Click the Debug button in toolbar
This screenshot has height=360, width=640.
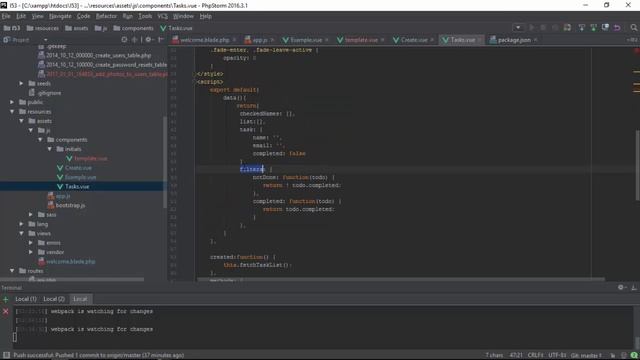click(x=543, y=28)
